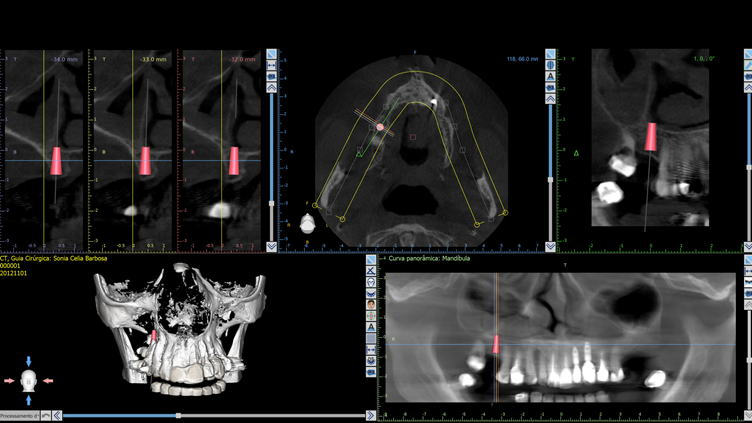Rotate 3D model using top blue arrow
Screen dimensions: 752x423
29,361
